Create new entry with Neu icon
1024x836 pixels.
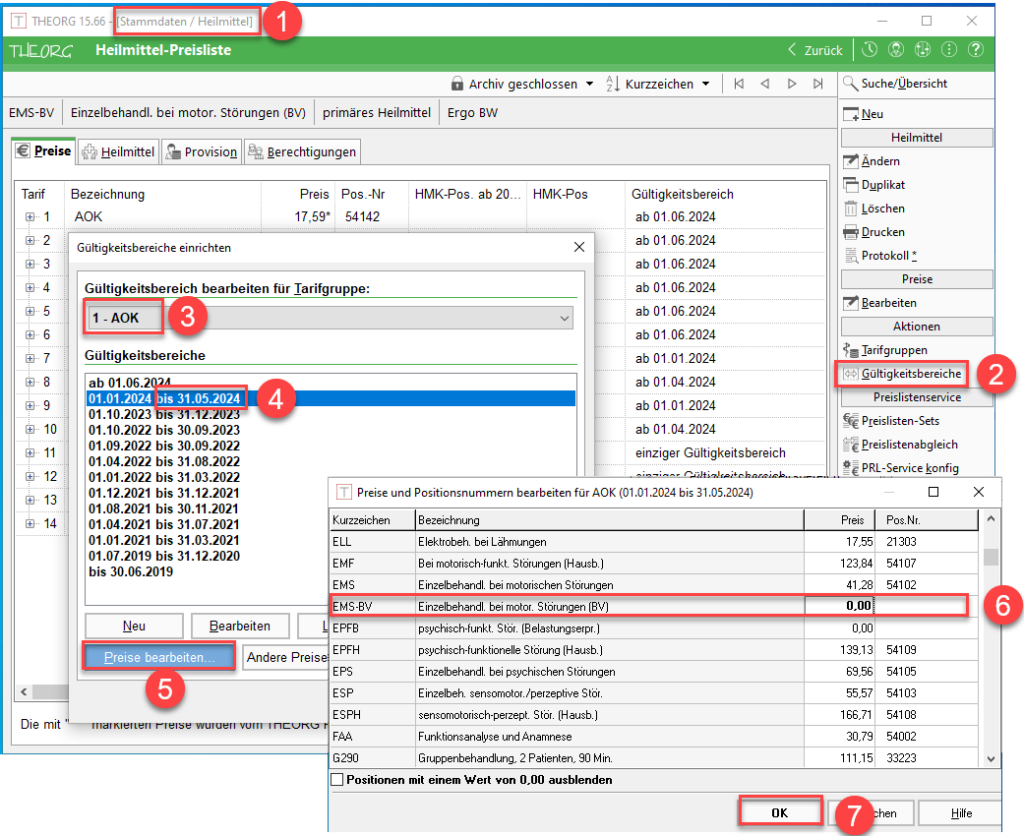click(851, 114)
